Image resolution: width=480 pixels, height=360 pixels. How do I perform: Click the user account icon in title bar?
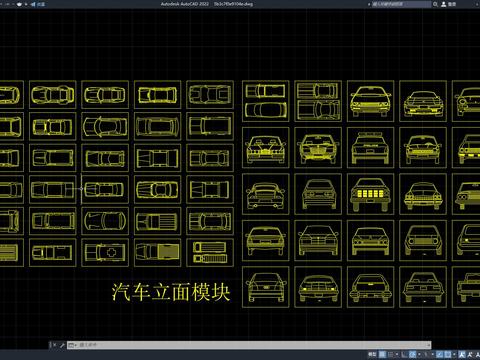444,4
